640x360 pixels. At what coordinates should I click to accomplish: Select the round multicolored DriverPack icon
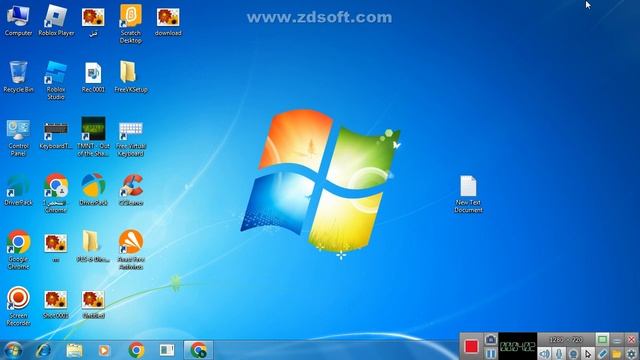click(x=93, y=190)
